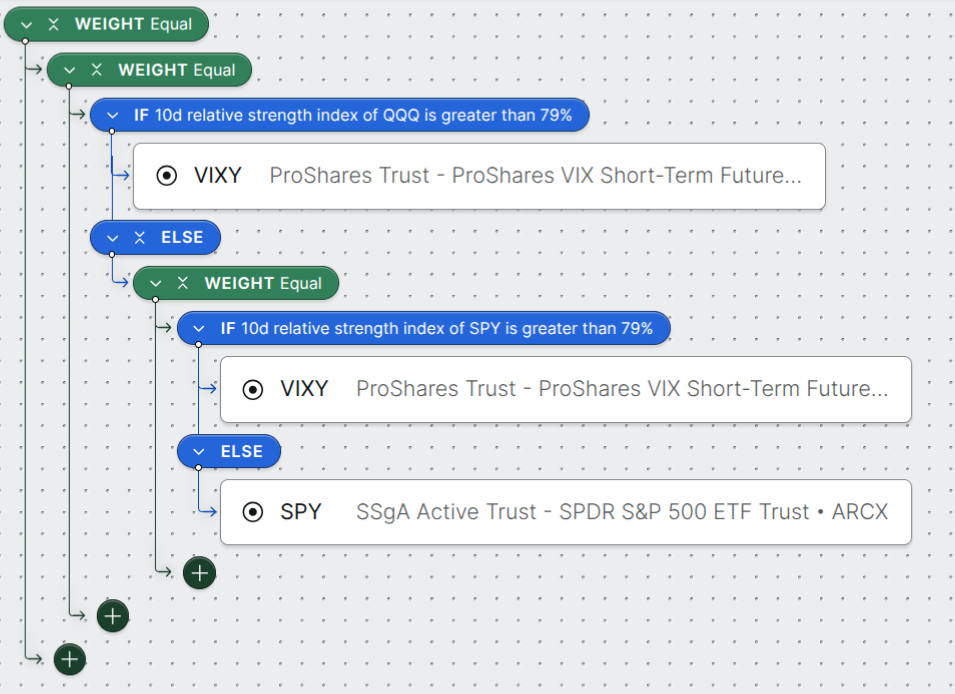Collapse the second ELSE branch above SPY

[200, 452]
